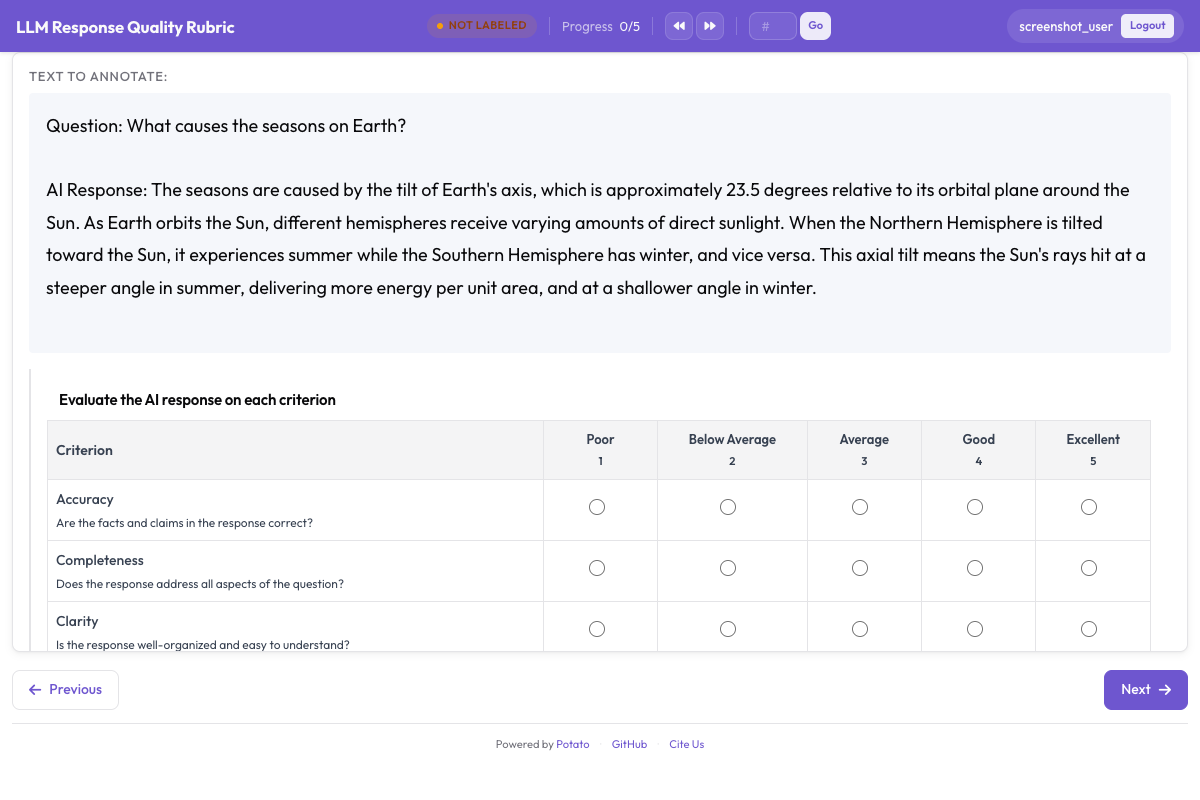The height and width of the screenshot is (800, 1200).
Task: Go to the Next instance
Action: click(x=1145, y=690)
